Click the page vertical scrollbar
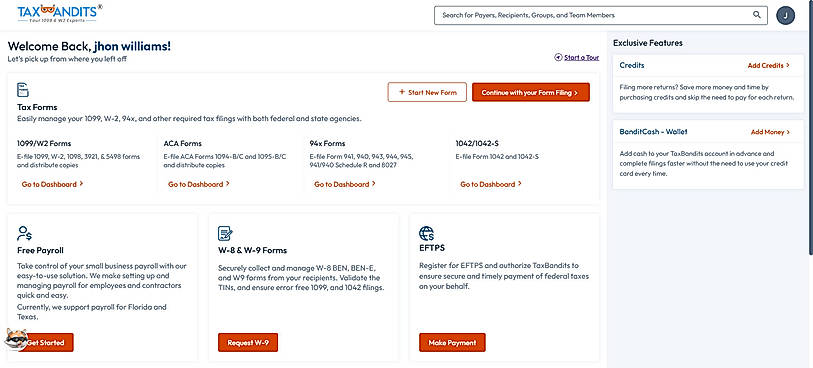The image size is (813, 368). coord(810,127)
